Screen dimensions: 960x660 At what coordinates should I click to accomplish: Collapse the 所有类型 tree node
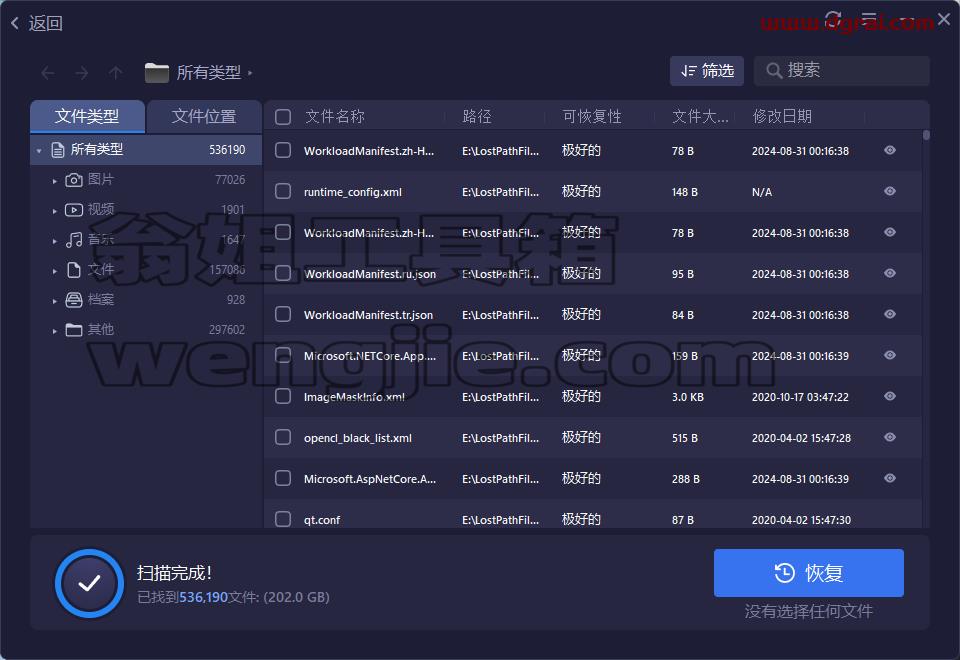(x=39, y=151)
